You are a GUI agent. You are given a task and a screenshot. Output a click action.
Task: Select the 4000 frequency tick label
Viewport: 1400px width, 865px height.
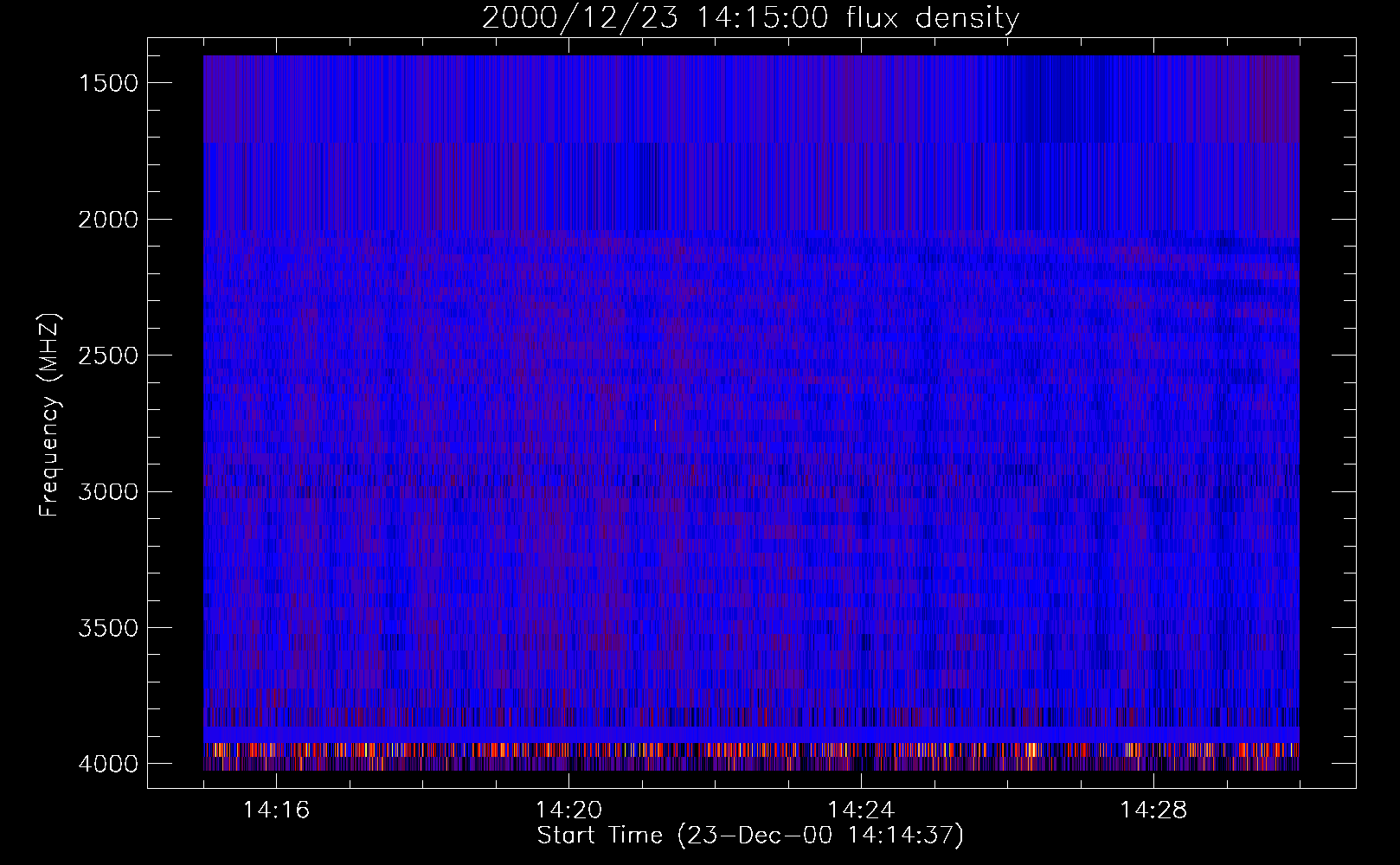[x=108, y=764]
